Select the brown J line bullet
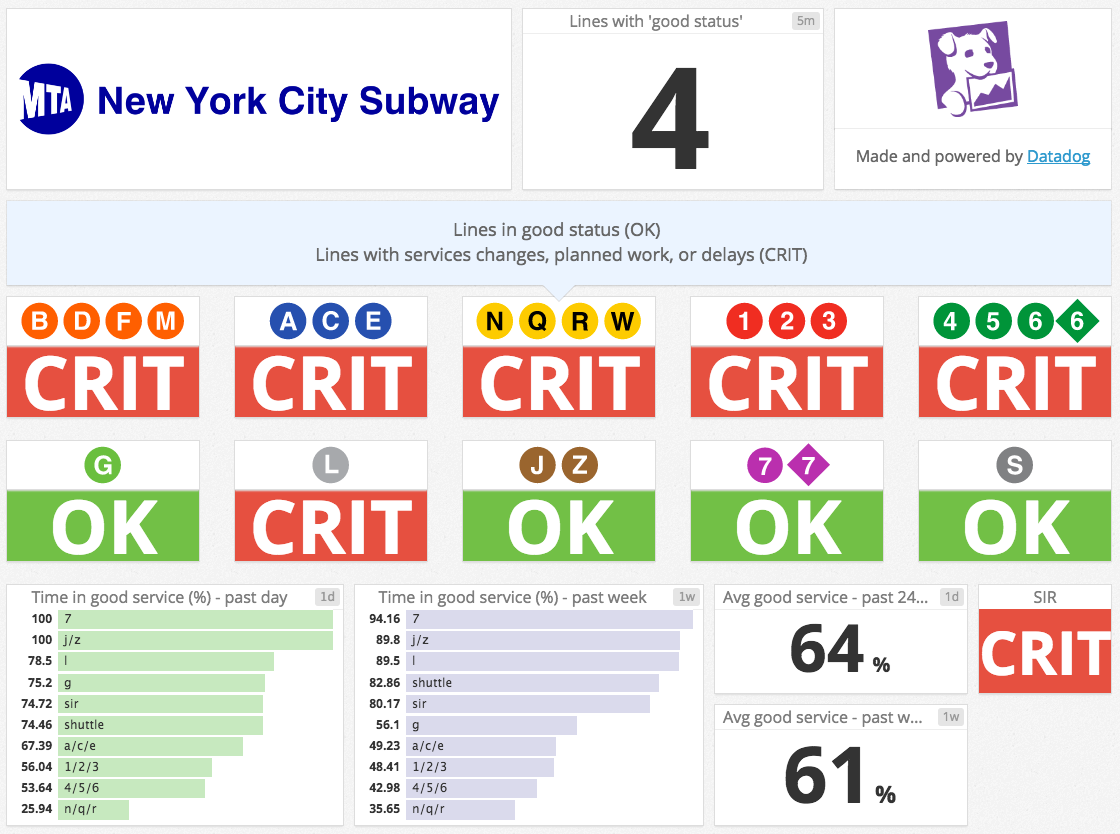Image resolution: width=1120 pixels, height=834 pixels. 537,464
